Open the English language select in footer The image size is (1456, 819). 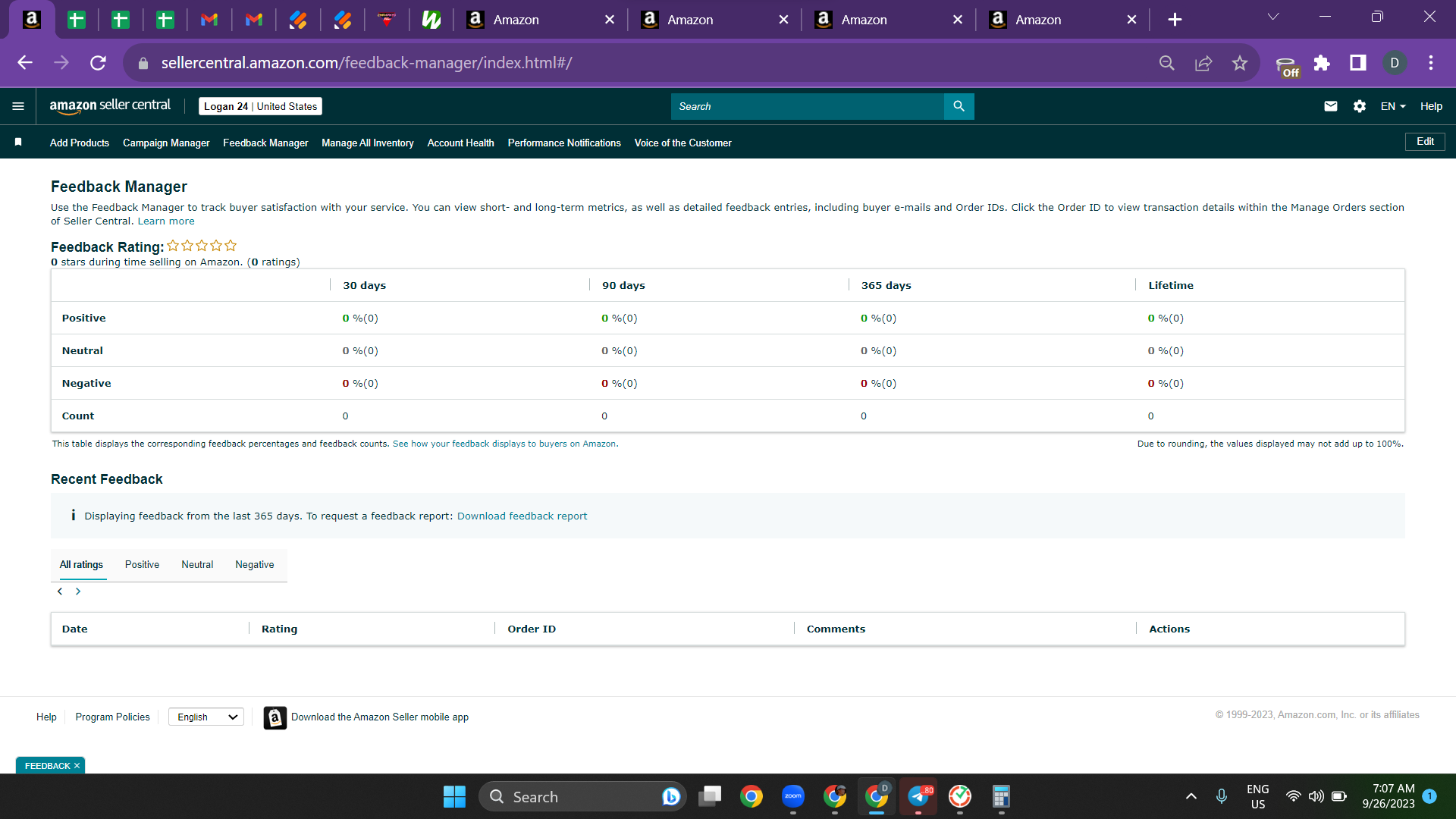point(206,717)
